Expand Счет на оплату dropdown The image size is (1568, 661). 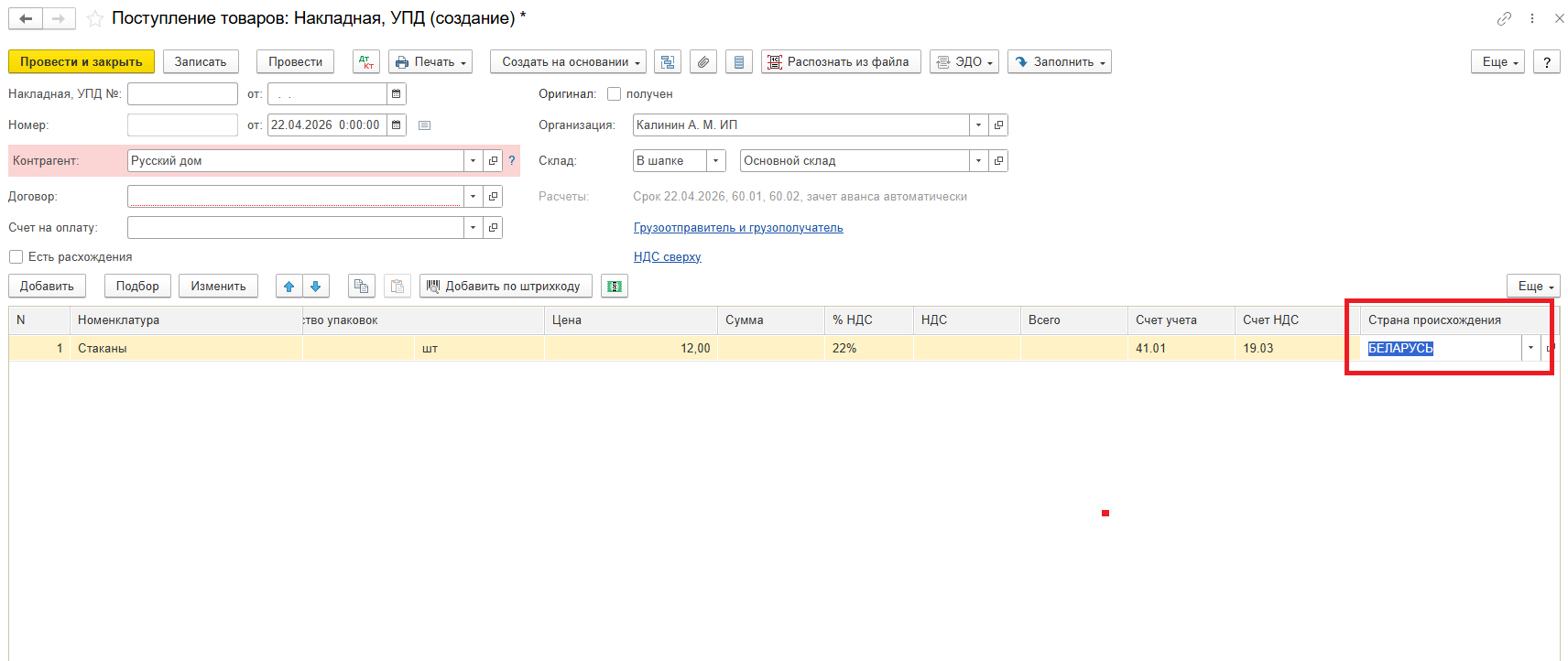coord(473,227)
